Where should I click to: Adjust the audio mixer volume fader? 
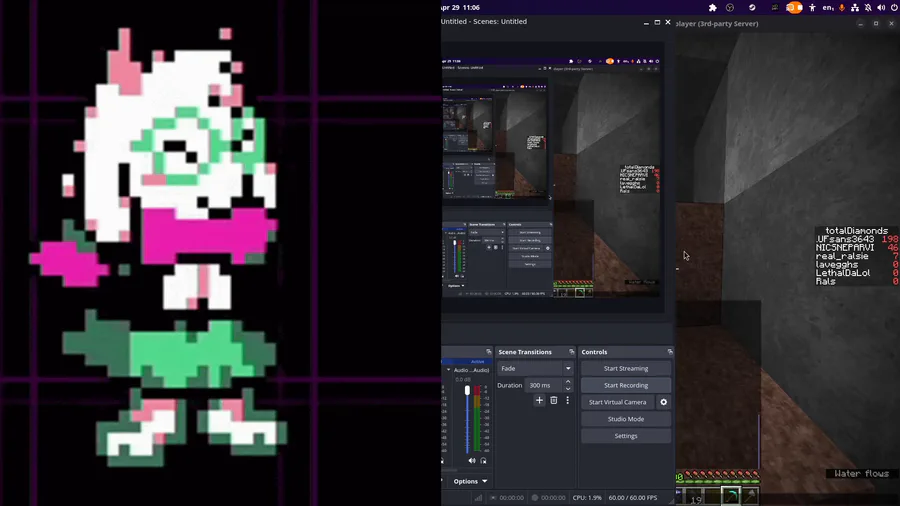tap(467, 391)
